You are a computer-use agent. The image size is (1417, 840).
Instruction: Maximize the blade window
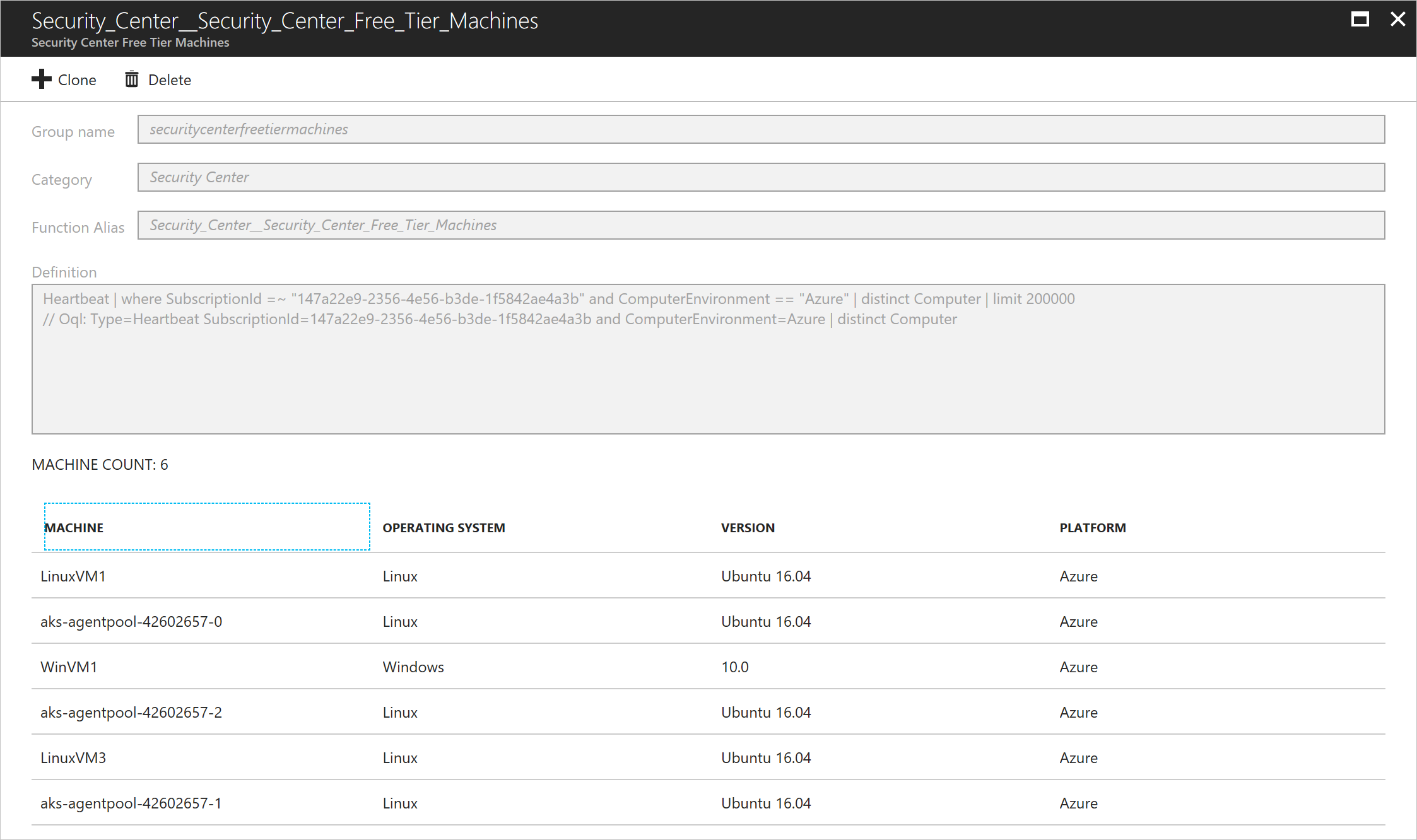1360,20
